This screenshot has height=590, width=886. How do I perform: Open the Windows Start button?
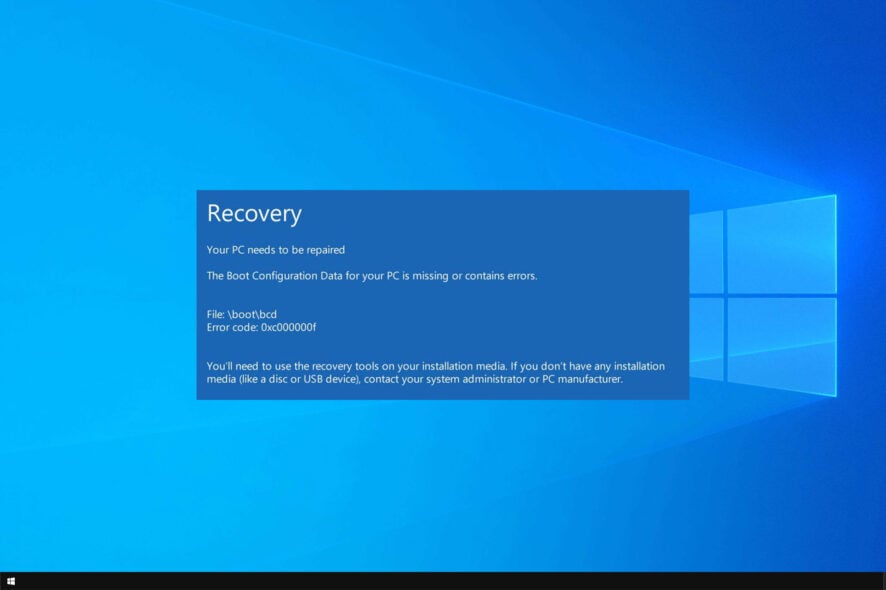pos(11,581)
